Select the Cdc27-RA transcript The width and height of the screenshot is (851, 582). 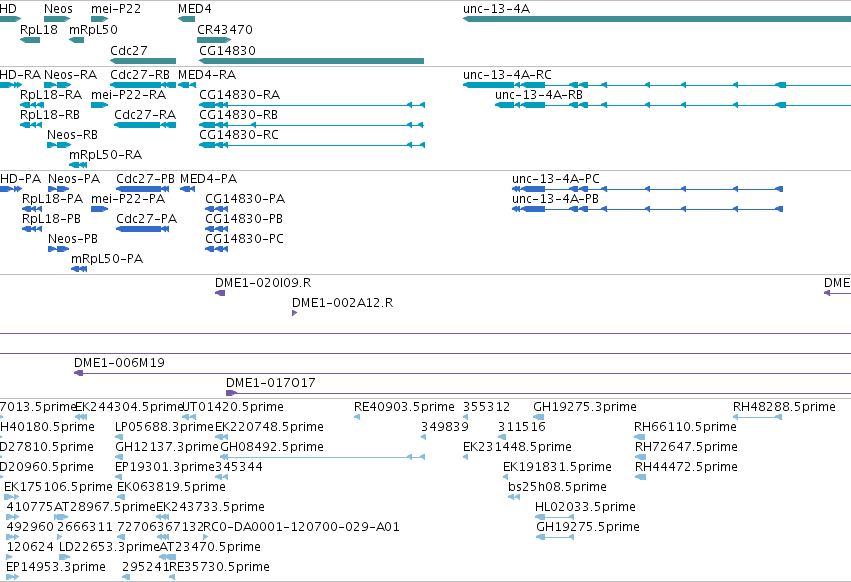[x=145, y=125]
